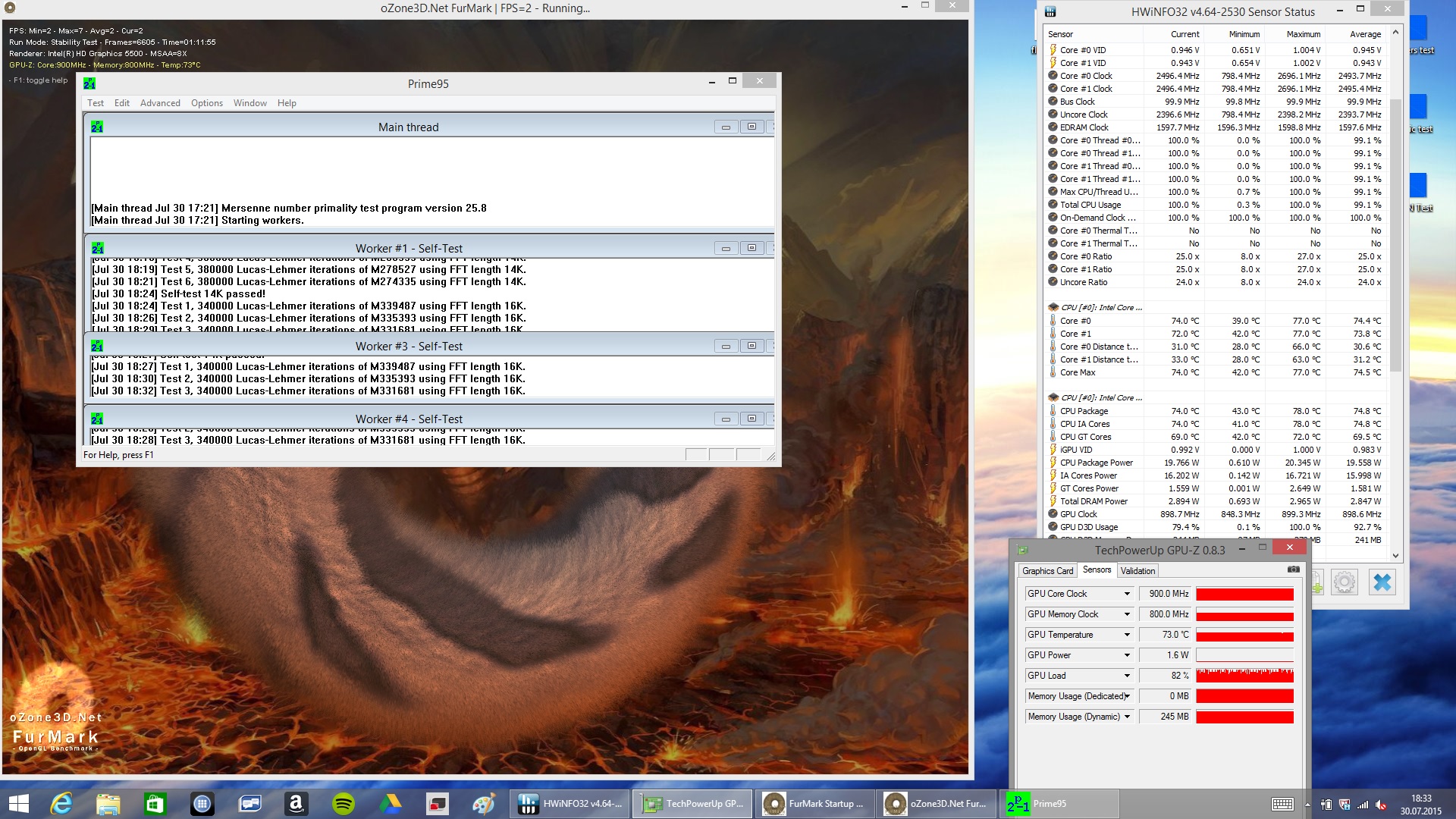
Task: Open the Windows Start button
Action: pyautogui.click(x=18, y=804)
